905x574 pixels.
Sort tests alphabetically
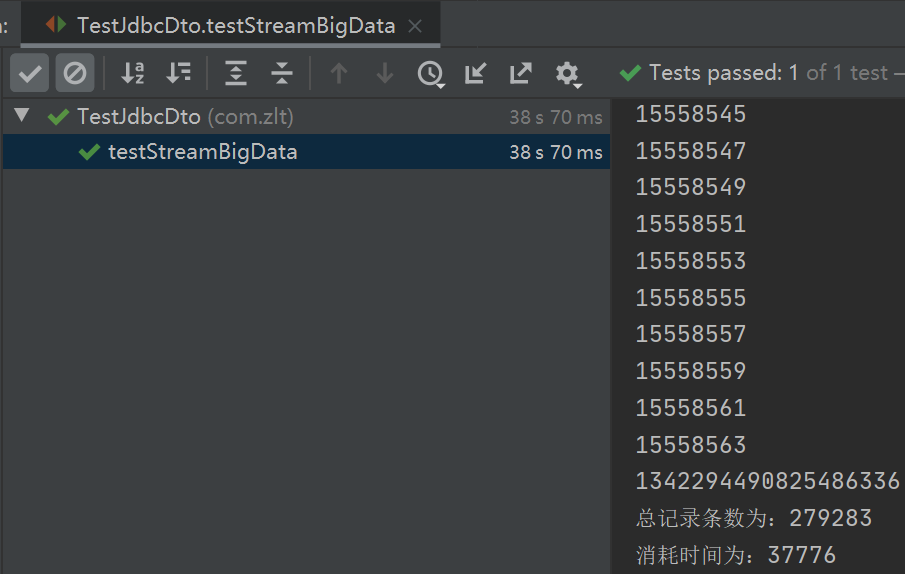click(x=133, y=73)
